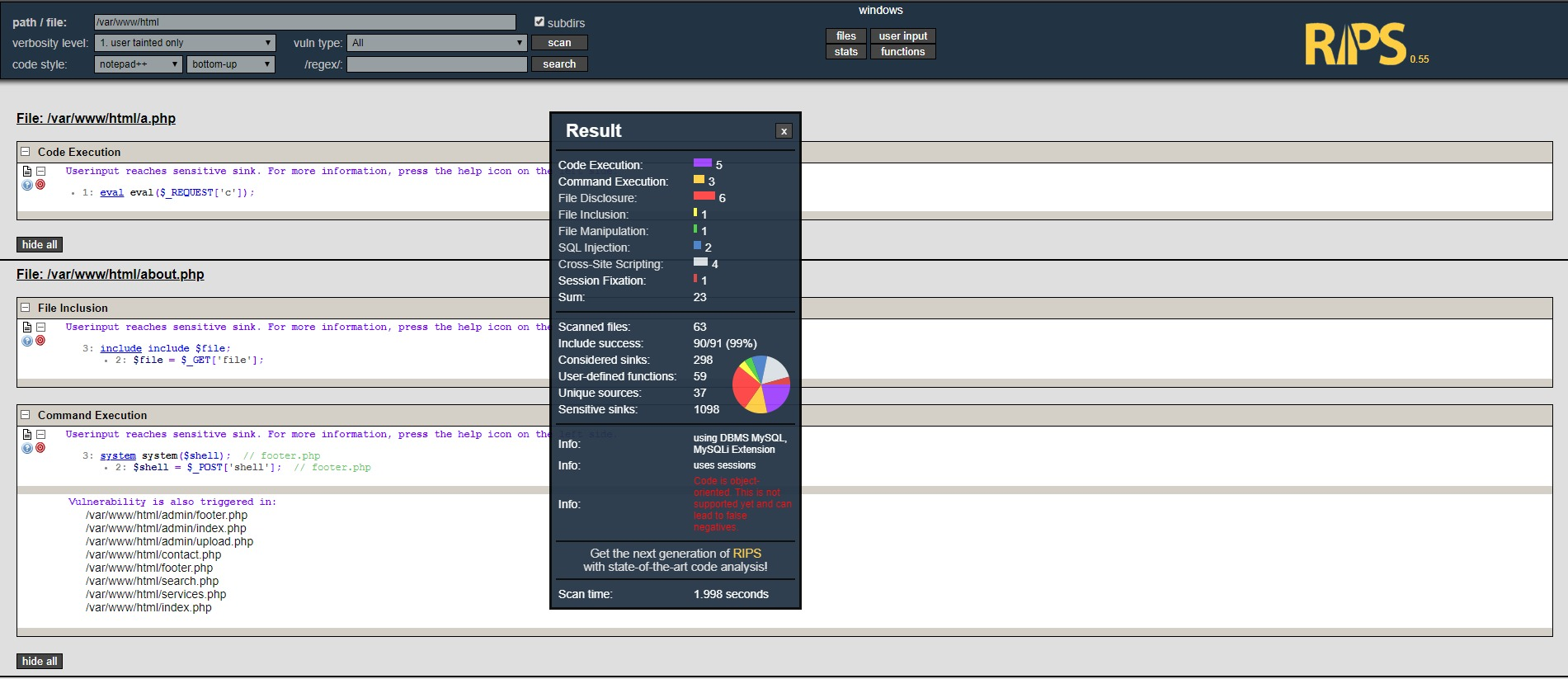Image resolution: width=1568 pixels, height=679 pixels.
Task: Click the search button
Action: click(559, 64)
